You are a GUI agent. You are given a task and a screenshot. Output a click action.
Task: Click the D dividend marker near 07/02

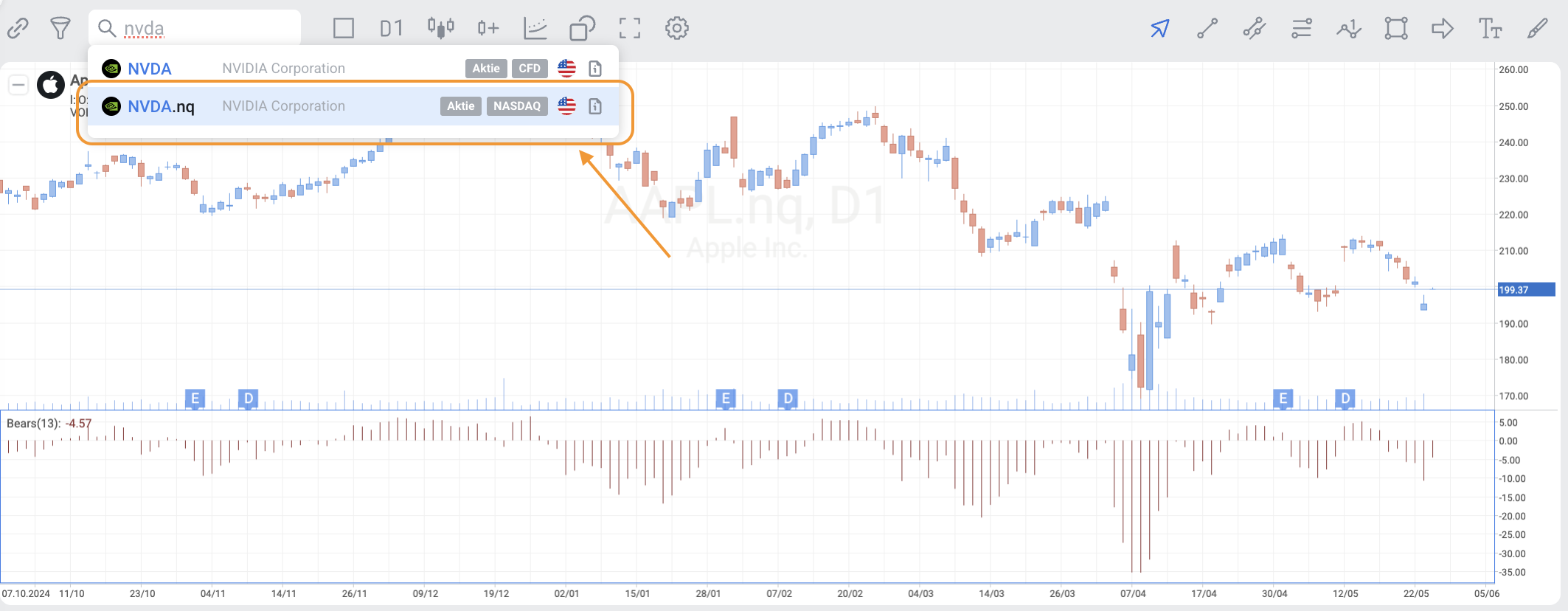point(788,399)
